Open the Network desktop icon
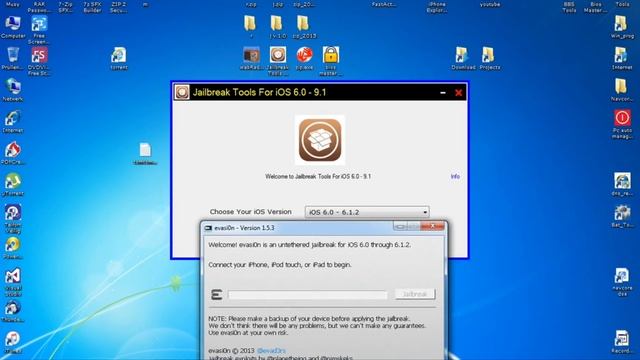 [x=13, y=90]
